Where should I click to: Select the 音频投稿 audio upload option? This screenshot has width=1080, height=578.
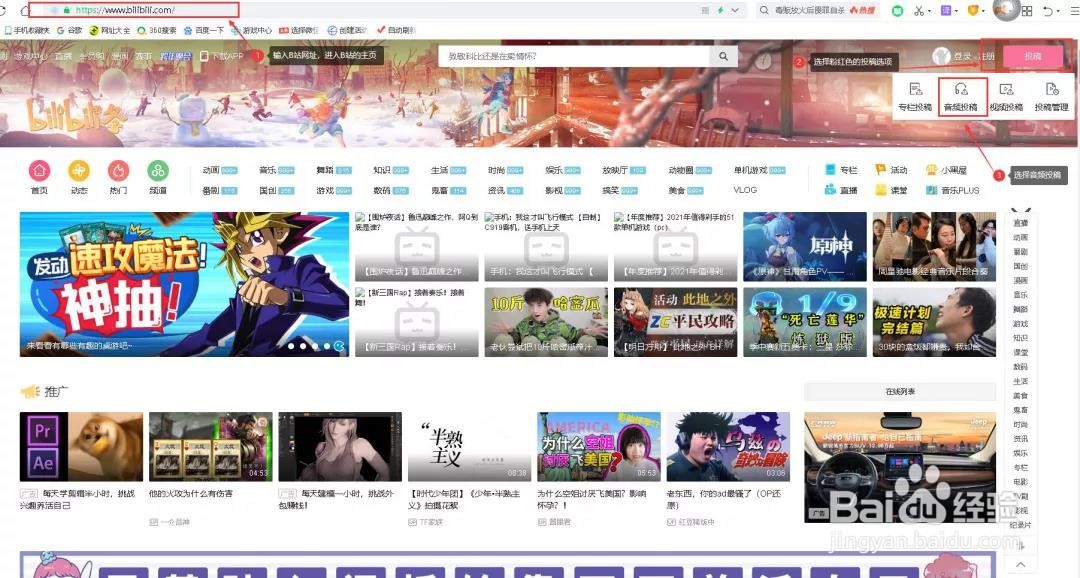click(x=961, y=97)
